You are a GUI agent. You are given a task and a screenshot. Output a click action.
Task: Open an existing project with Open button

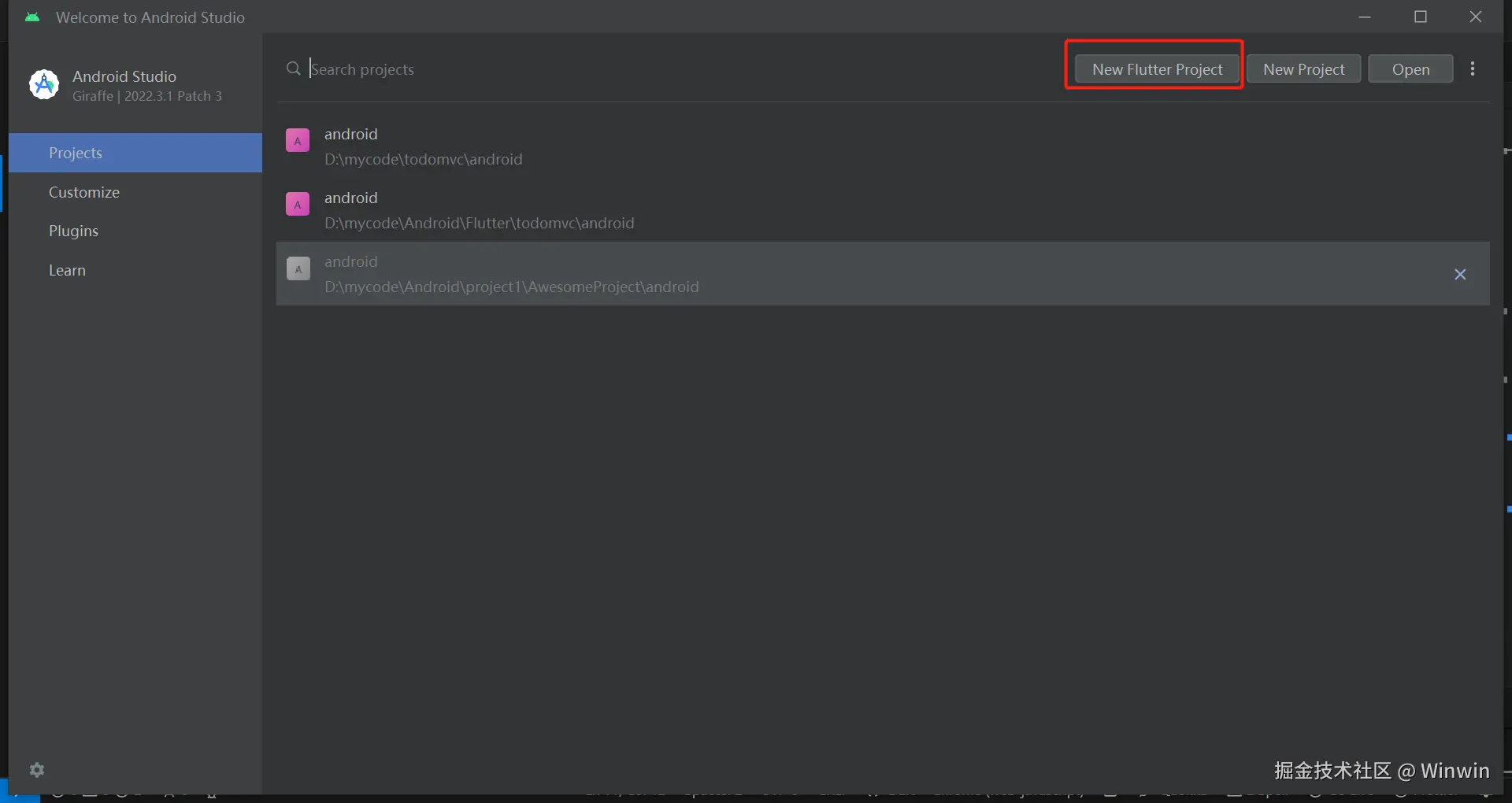(x=1410, y=69)
